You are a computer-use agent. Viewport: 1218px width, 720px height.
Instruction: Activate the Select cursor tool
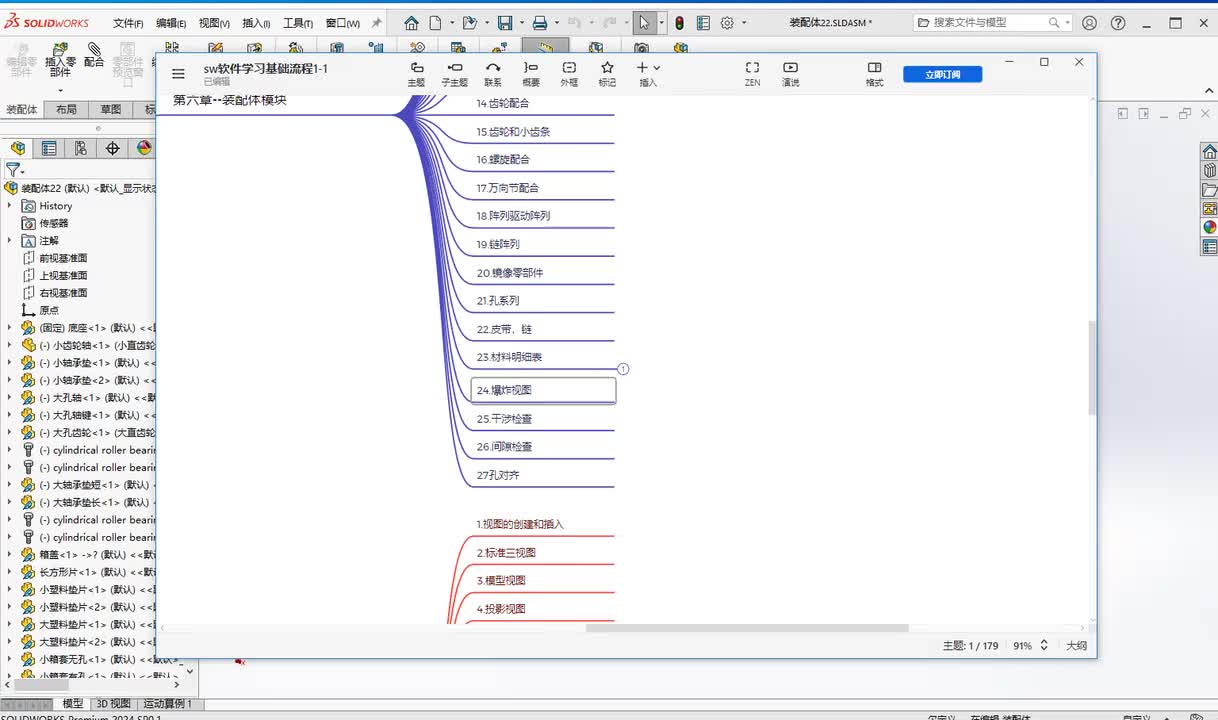pos(644,23)
